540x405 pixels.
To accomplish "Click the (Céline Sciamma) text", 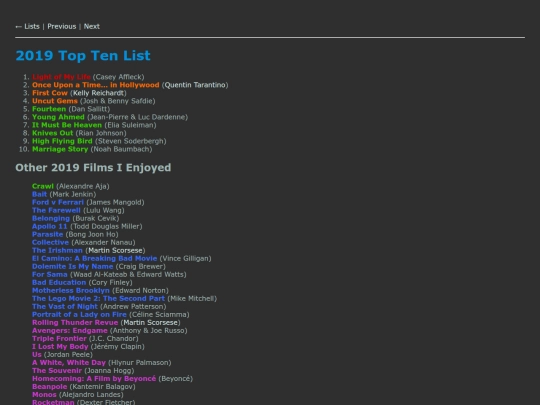I will [159, 315].
